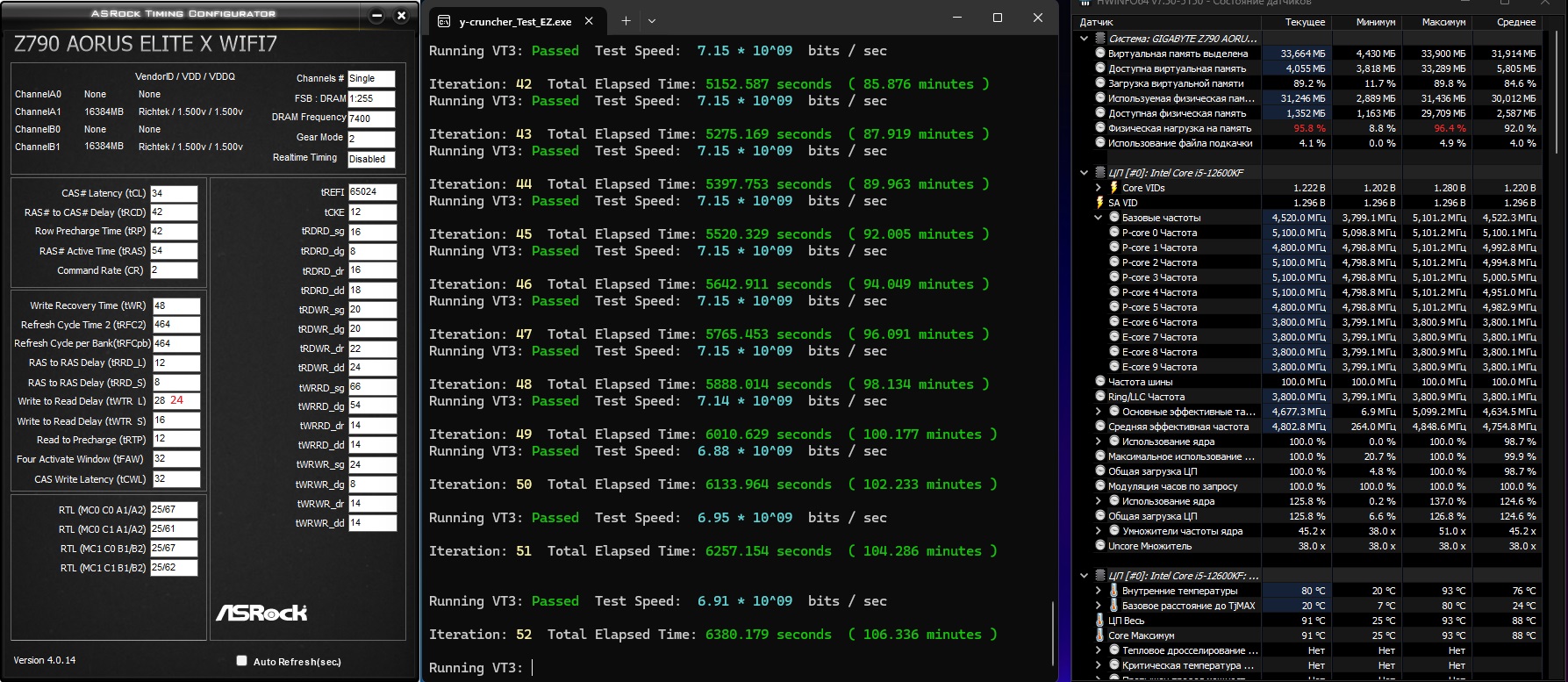Click the icon for Модуляция часов по запросу
This screenshot has width=1568, height=682.
tap(1100, 486)
